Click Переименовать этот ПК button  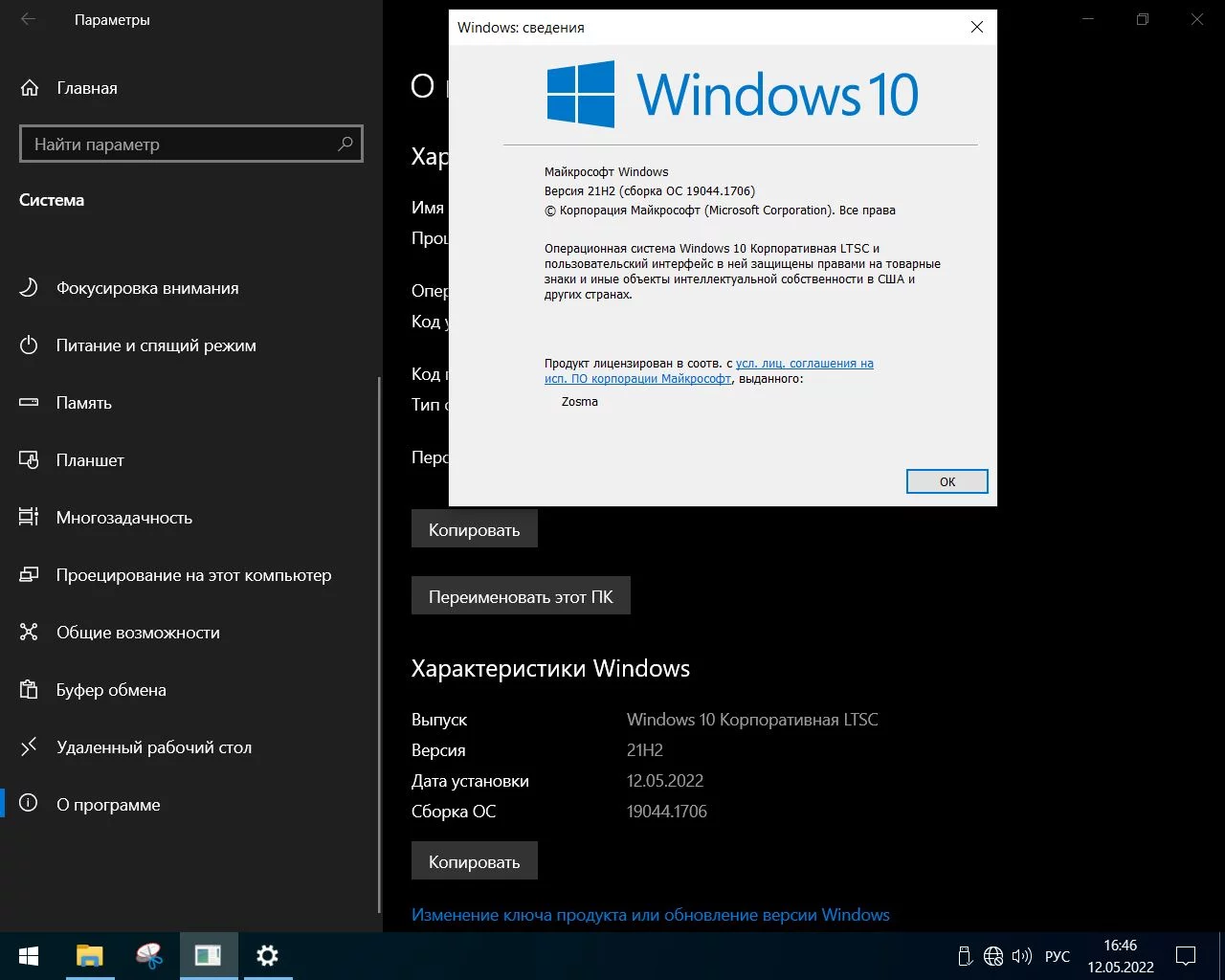click(521, 596)
